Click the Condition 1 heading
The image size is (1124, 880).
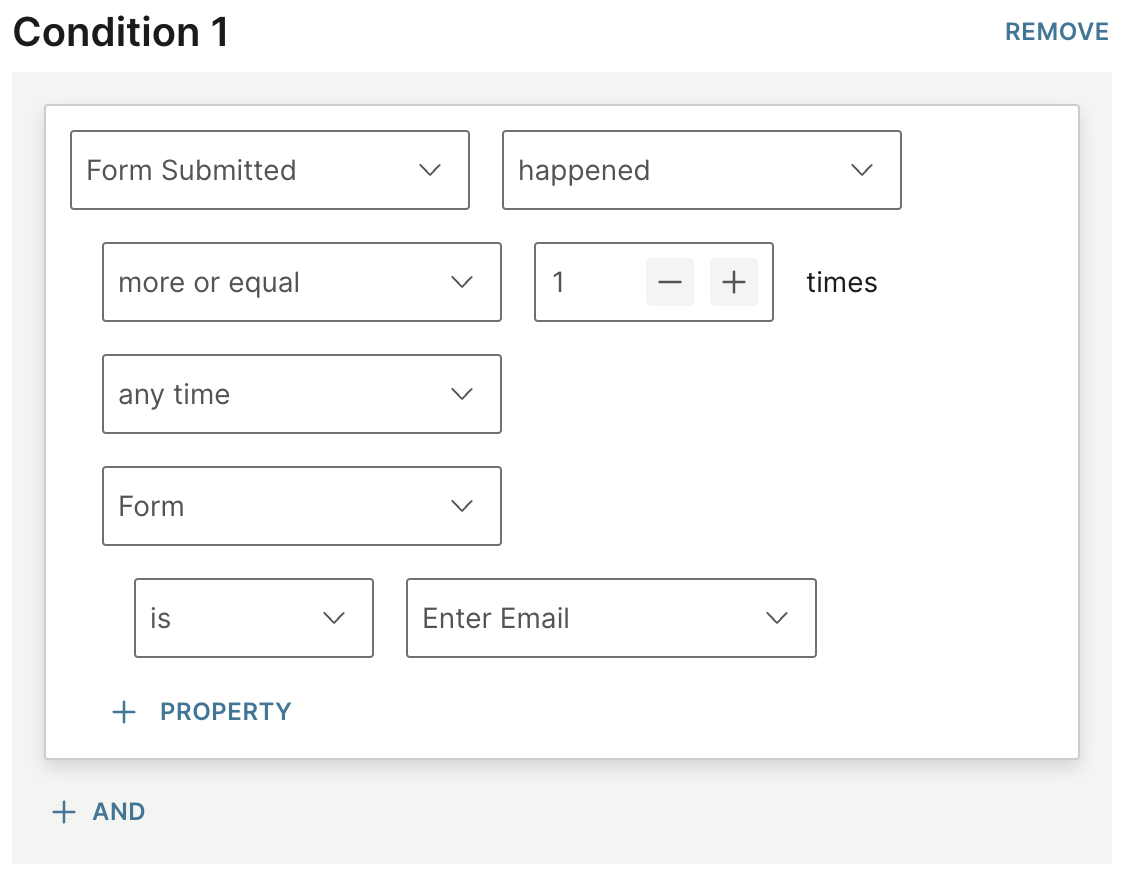[121, 33]
